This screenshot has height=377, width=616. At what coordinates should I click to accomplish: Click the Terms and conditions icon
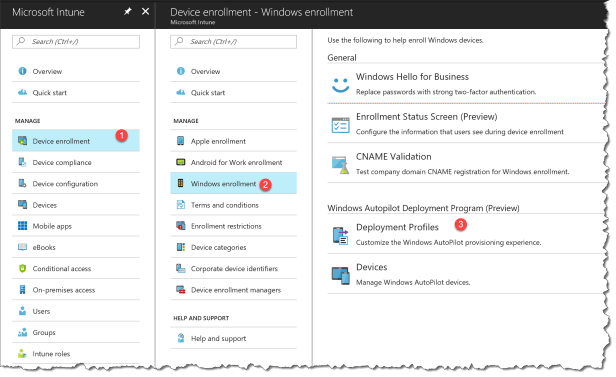(181, 205)
